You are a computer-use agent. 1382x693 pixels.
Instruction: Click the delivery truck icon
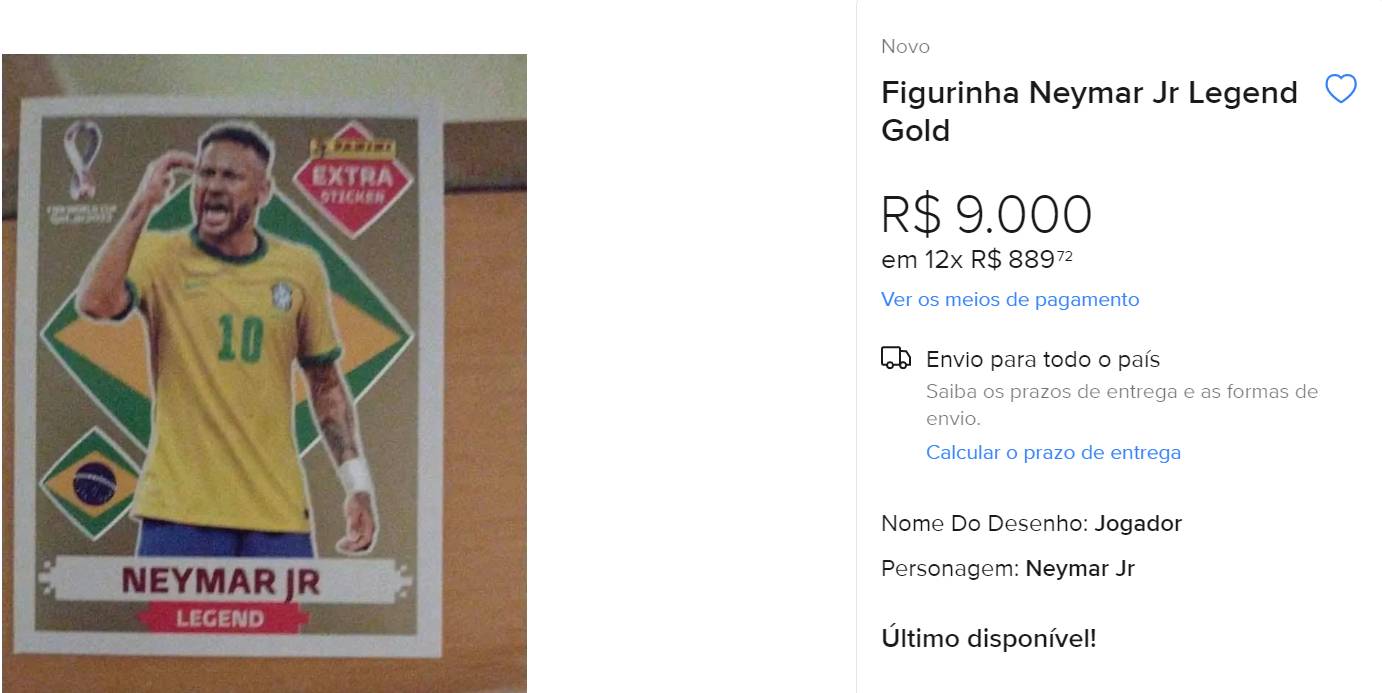[x=896, y=358]
